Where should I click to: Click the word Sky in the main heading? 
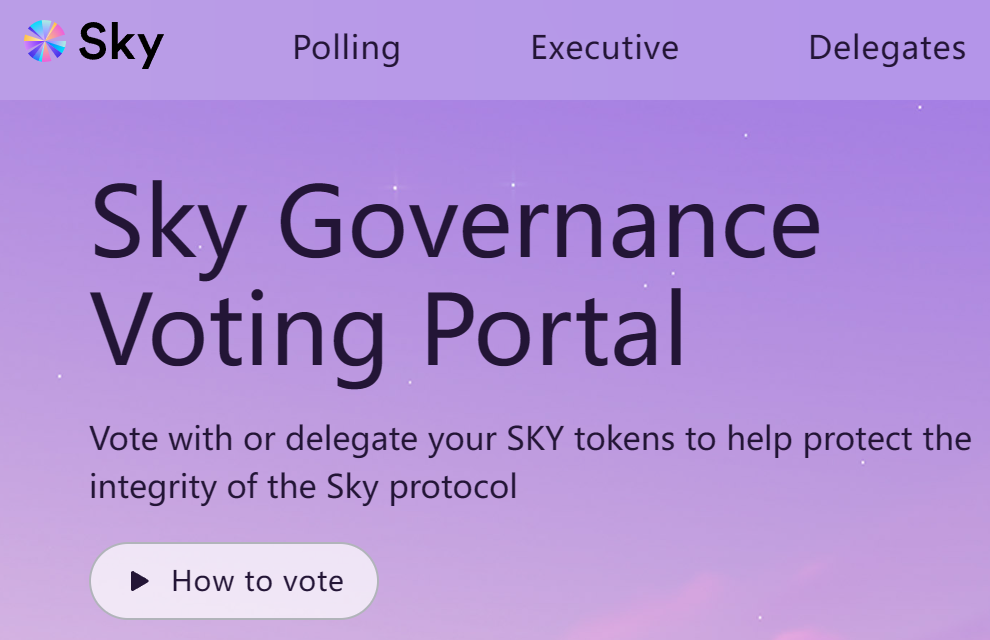[x=167, y=224]
